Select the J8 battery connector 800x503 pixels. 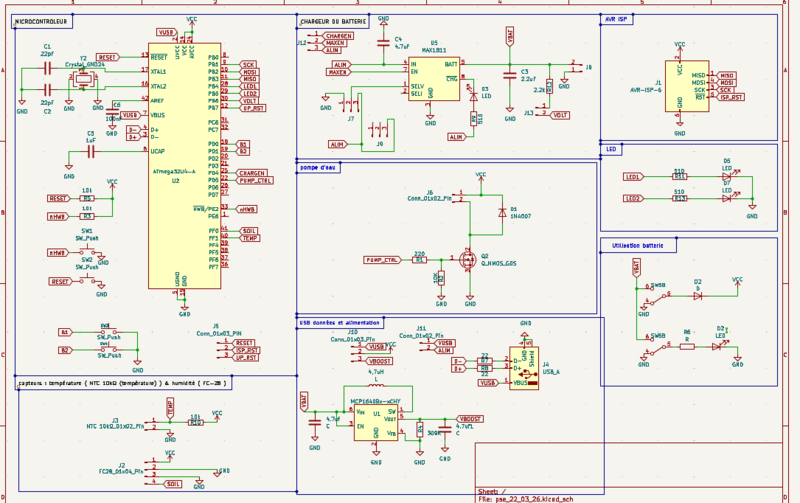(577, 66)
